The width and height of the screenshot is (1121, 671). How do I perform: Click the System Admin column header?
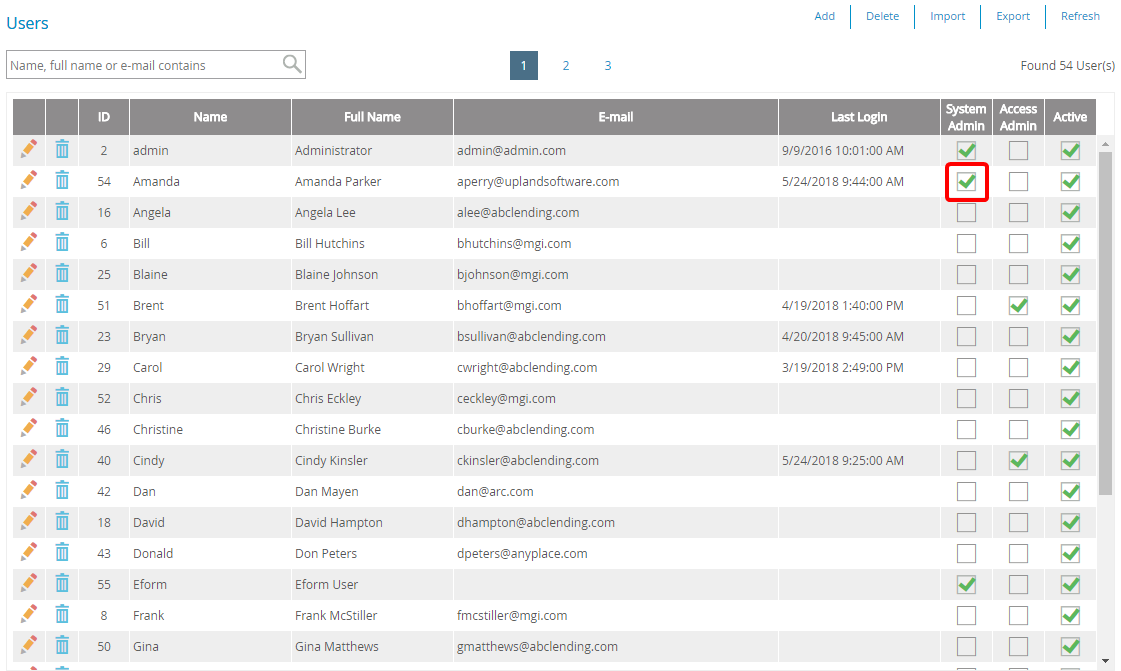tap(966, 116)
